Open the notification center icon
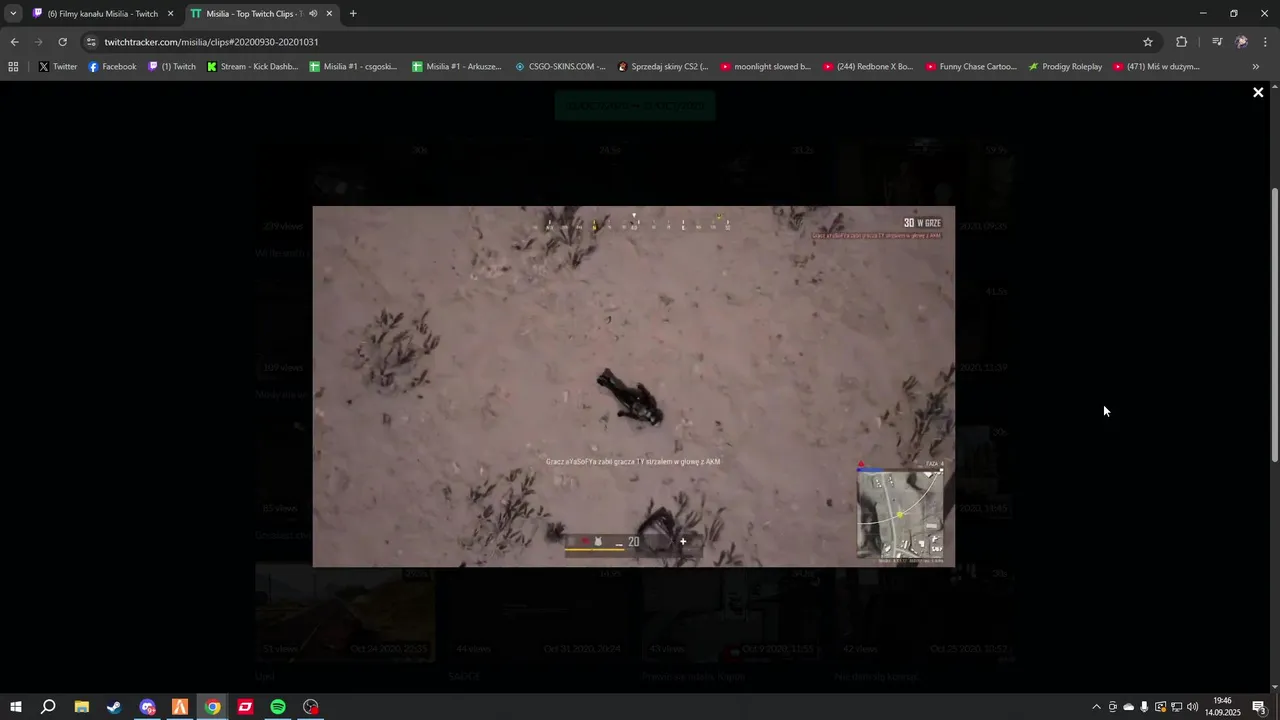The height and width of the screenshot is (720, 1280). pyautogui.click(x=1259, y=707)
